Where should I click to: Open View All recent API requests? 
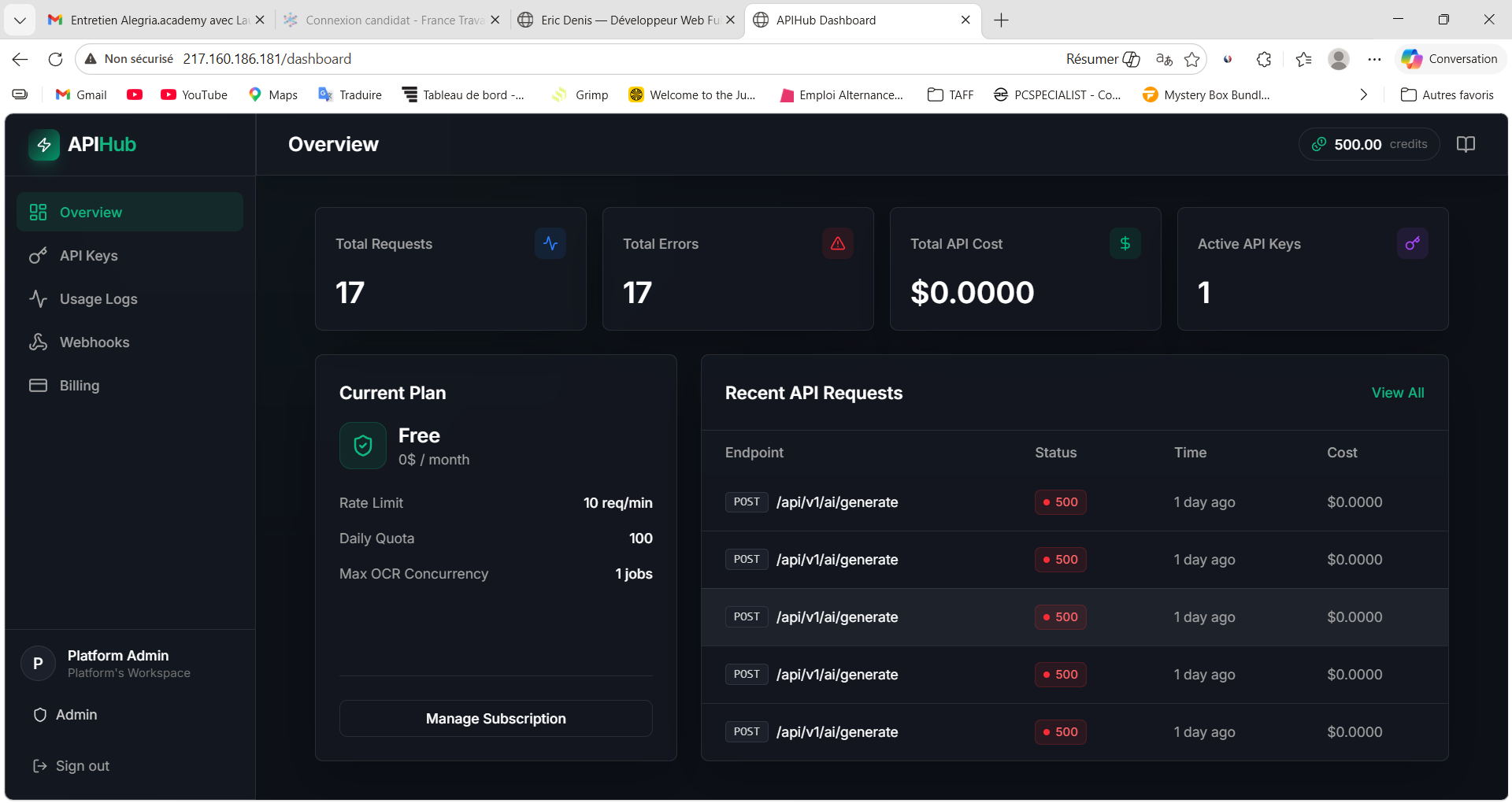pos(1398,393)
